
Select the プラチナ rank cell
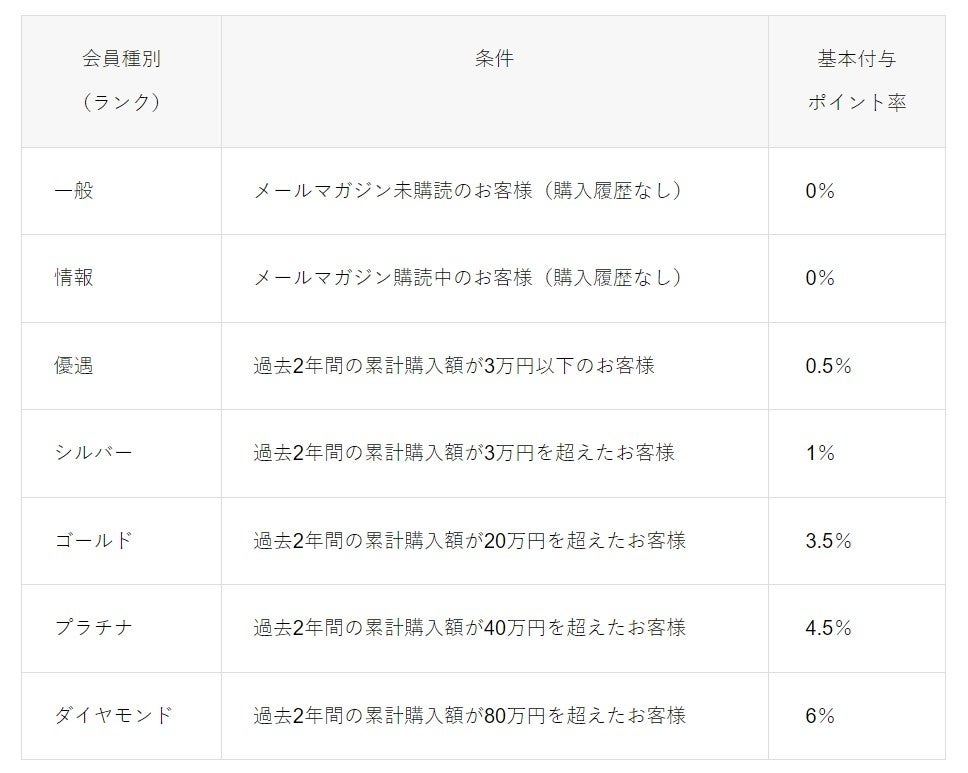coord(94,628)
